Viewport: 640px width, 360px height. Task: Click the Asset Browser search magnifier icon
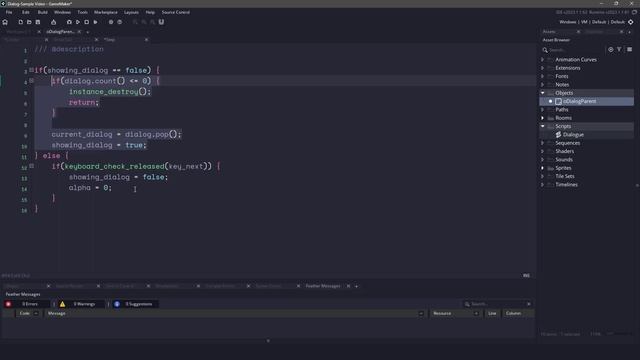tap(545, 50)
